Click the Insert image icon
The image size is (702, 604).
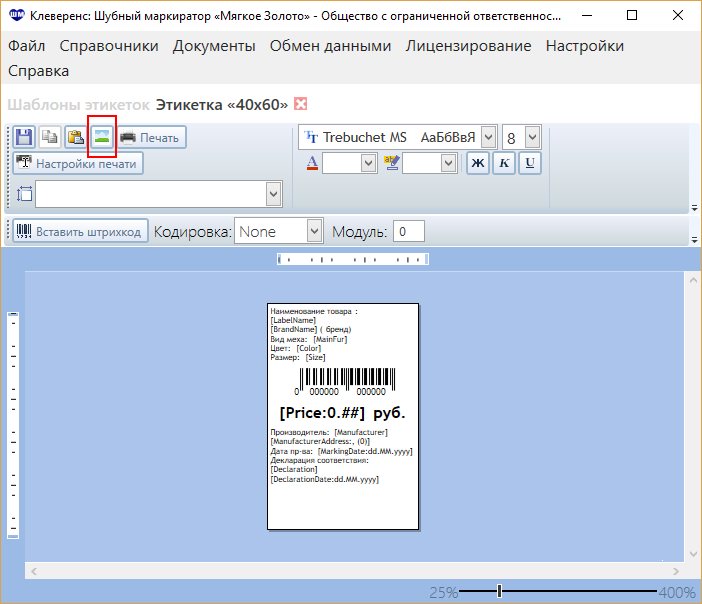coord(102,137)
